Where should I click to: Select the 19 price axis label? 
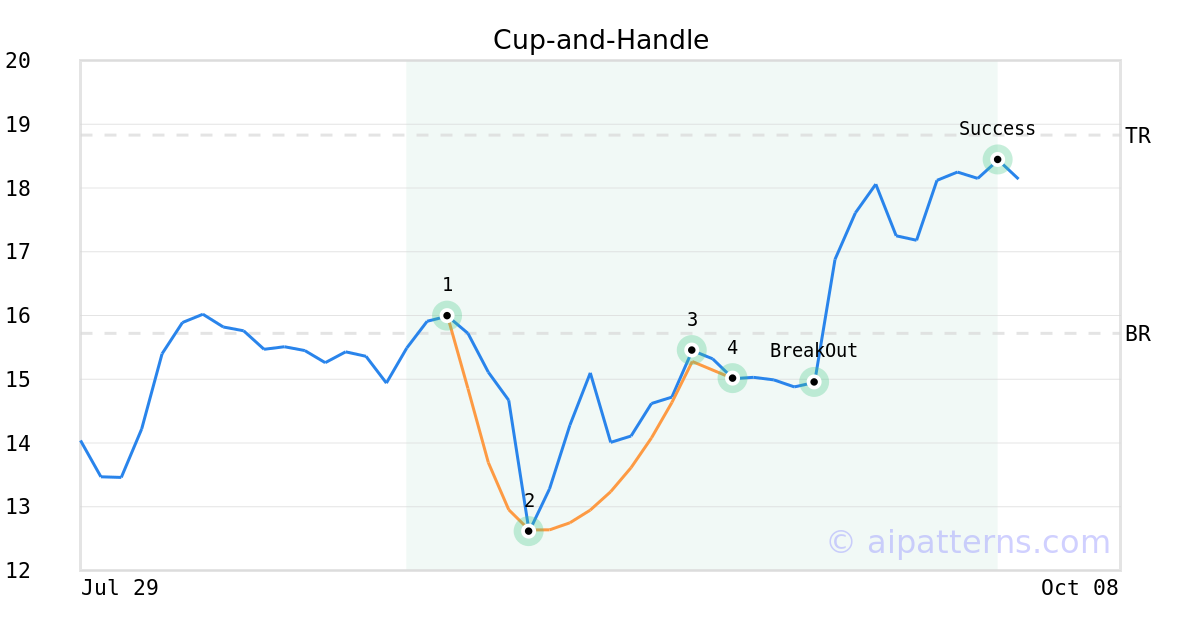18,125
